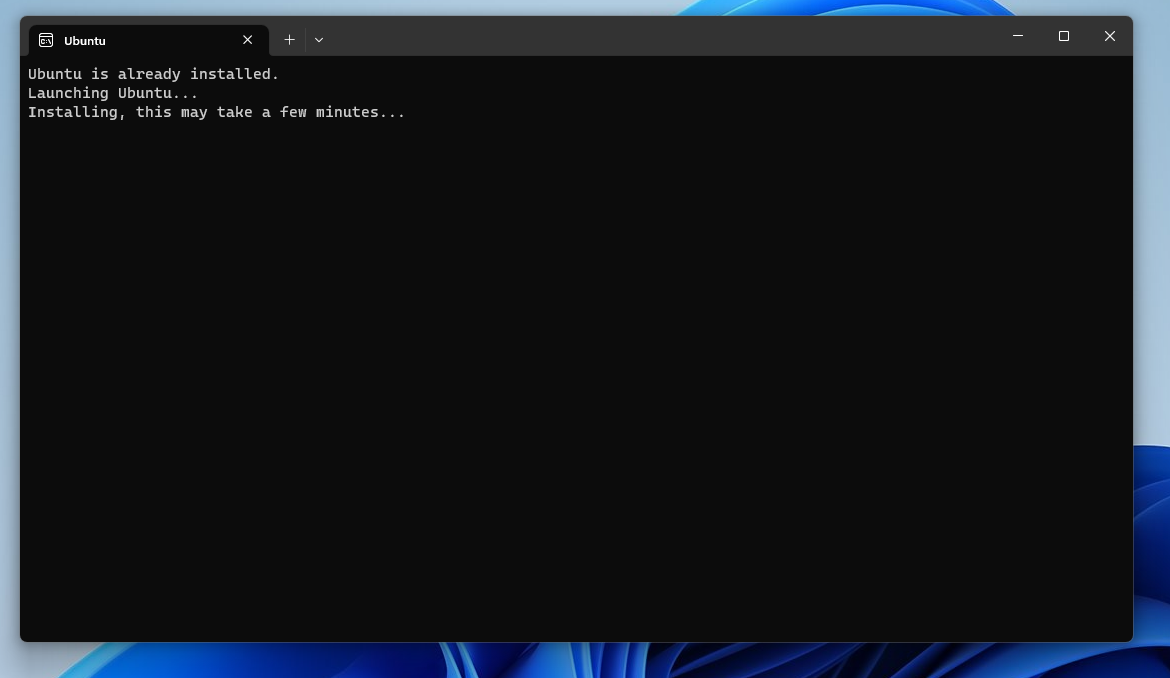Screen dimensions: 1170x678
Task: Close the Windows Terminal window
Action: [x=1110, y=36]
